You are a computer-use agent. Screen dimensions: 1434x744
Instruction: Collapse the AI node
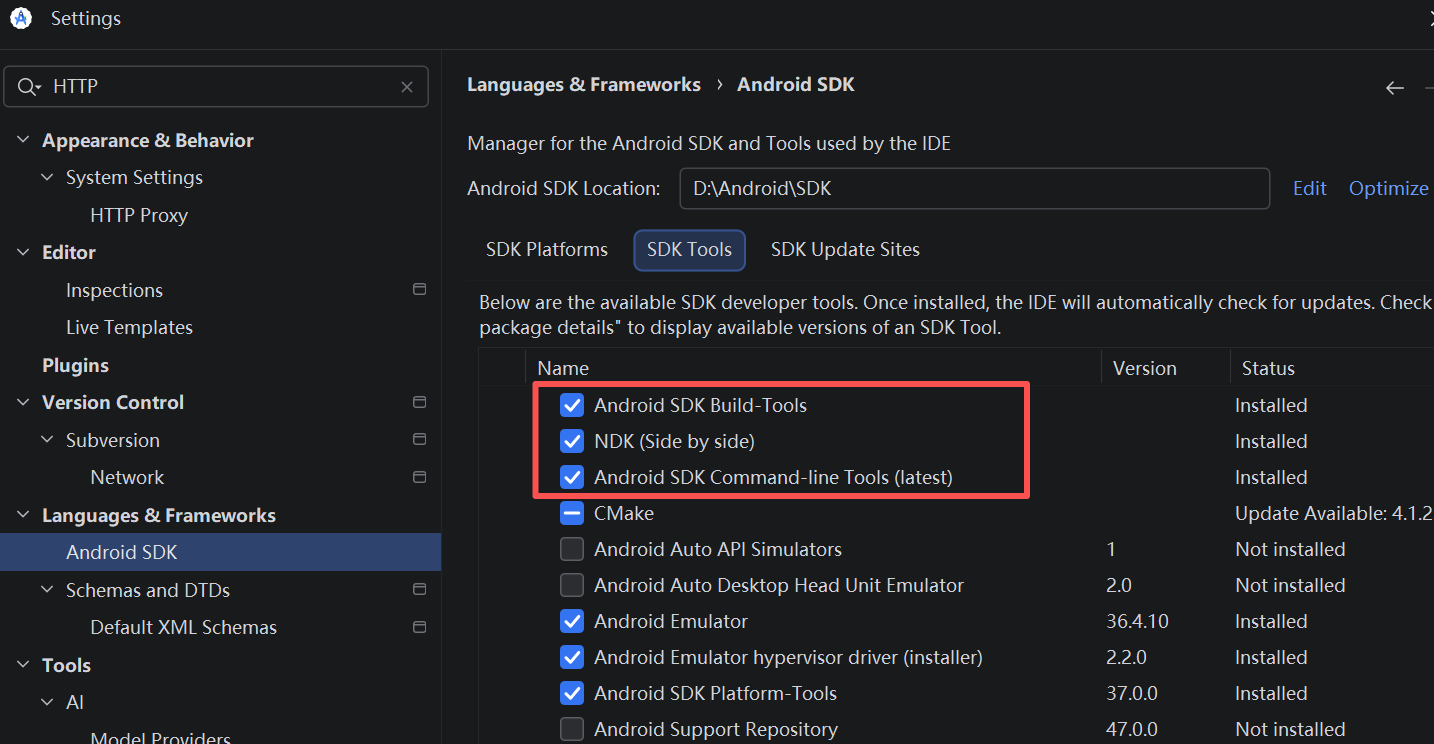(x=47, y=702)
